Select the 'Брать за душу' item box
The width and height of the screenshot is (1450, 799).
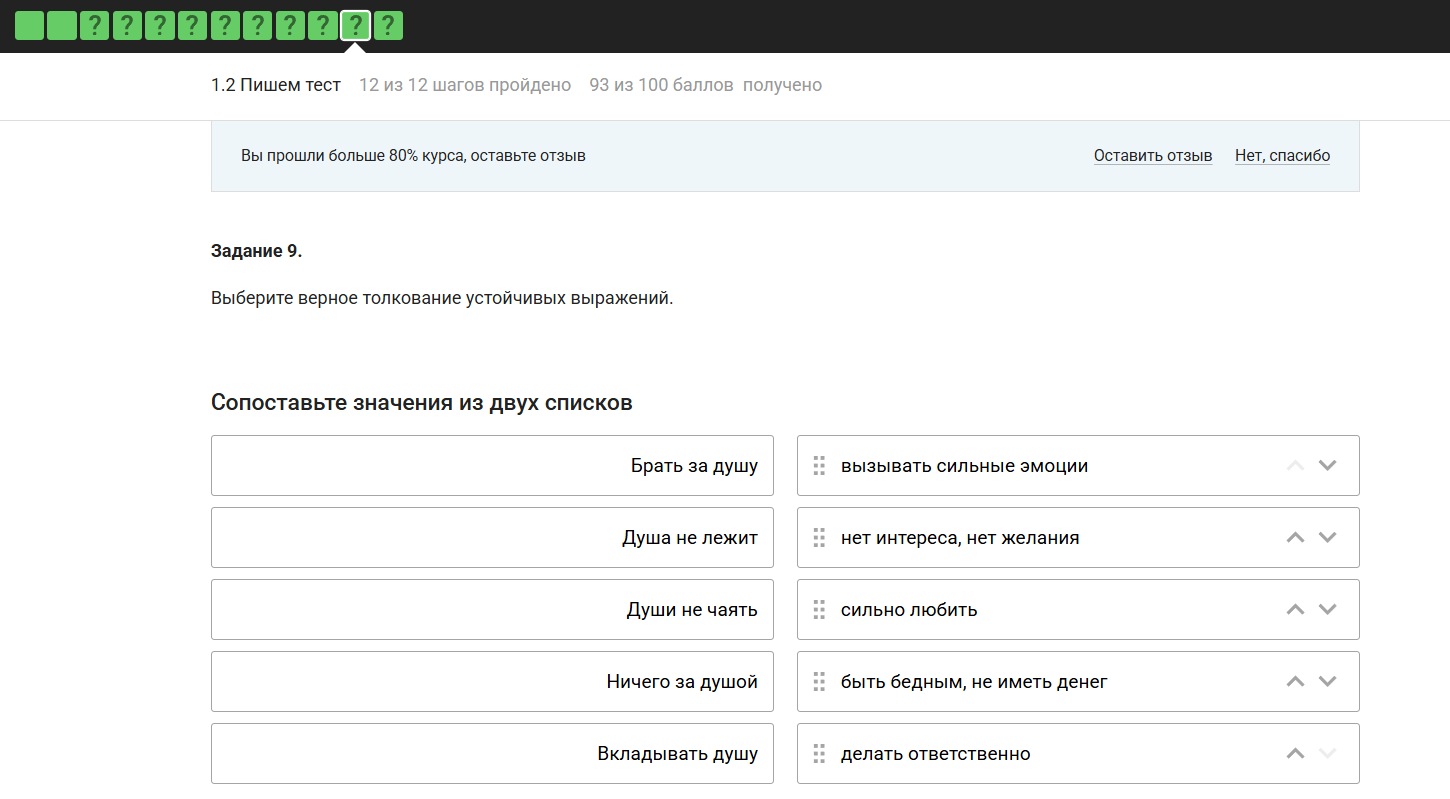pyautogui.click(x=492, y=466)
